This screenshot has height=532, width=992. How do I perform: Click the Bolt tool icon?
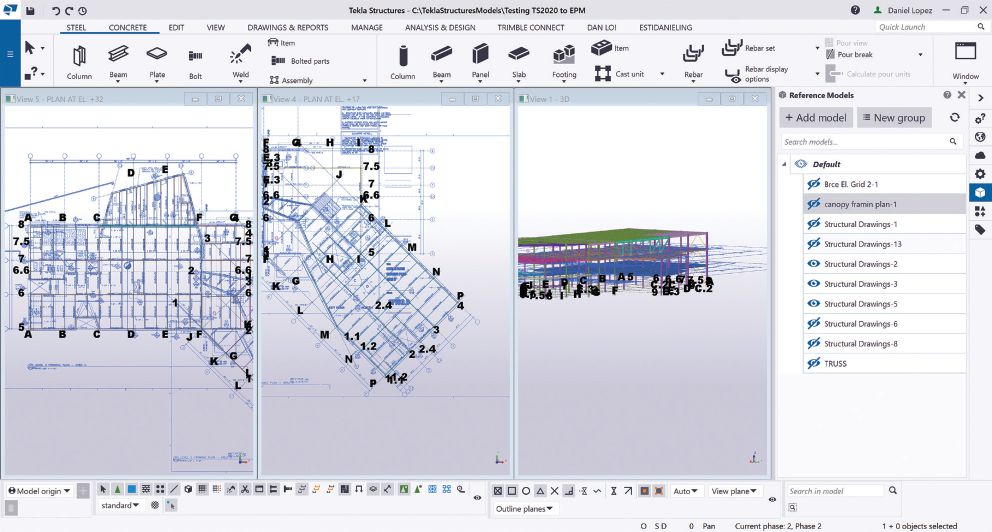click(x=195, y=59)
